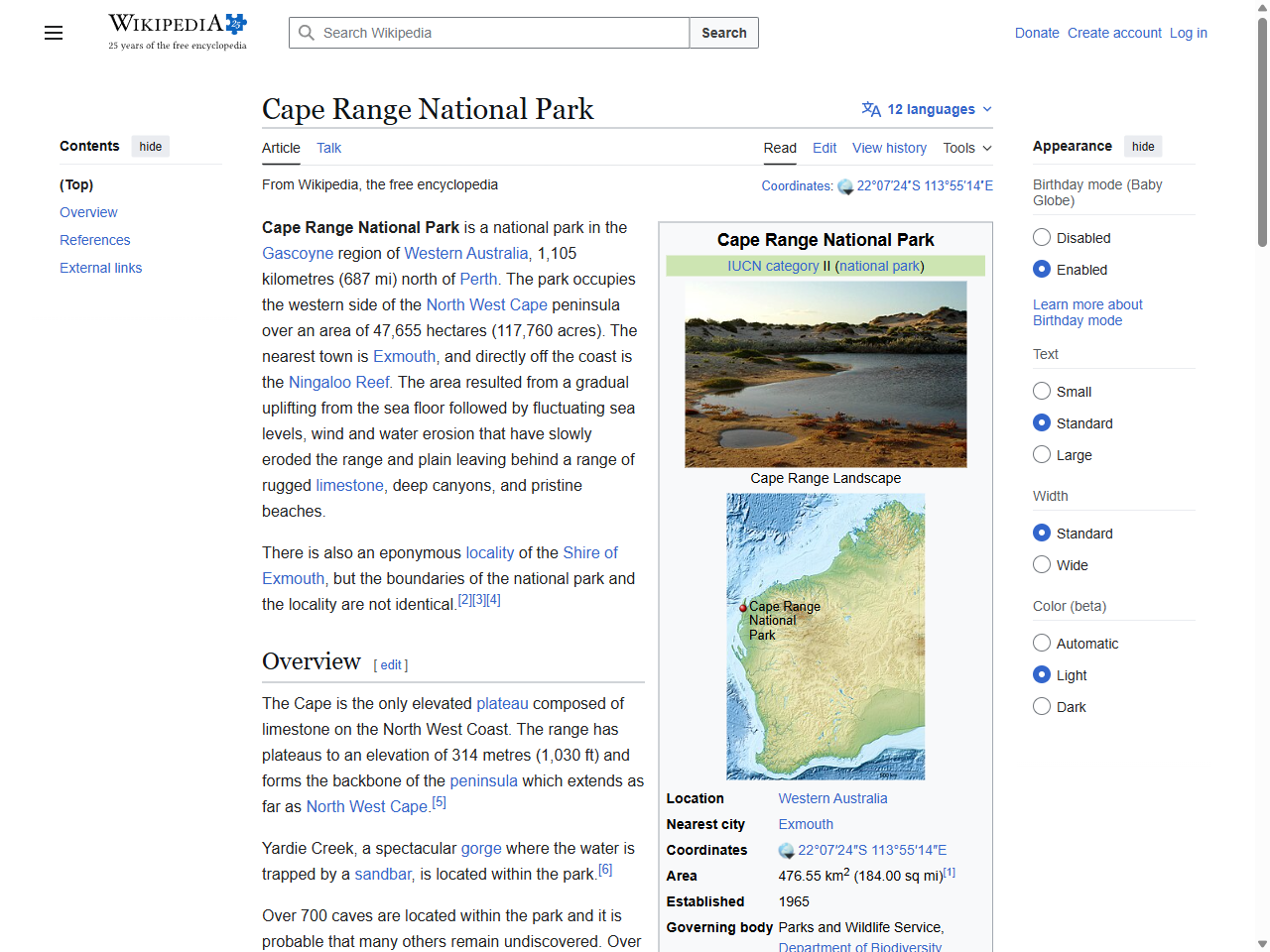
Task: Click the top coordinates 22°07′24″S link
Action: point(925,185)
